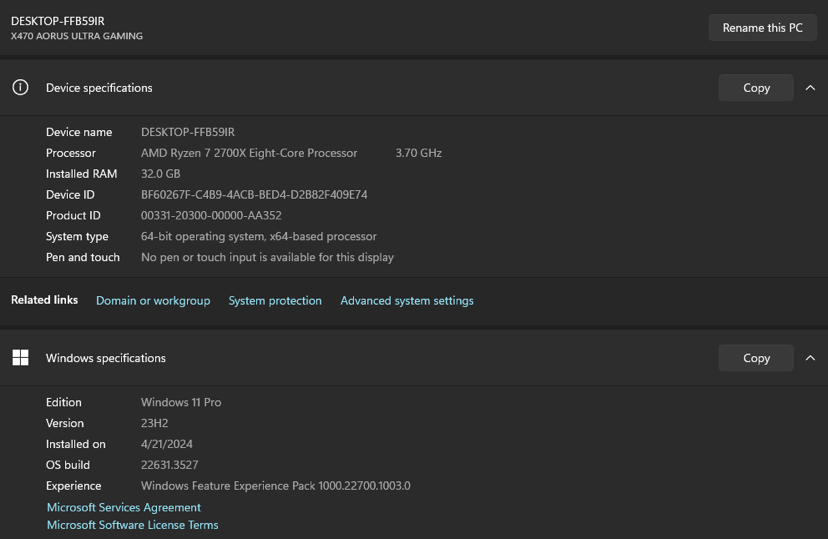Open Domain or workgroup link
Screen dimensions: 828x539
point(153,300)
